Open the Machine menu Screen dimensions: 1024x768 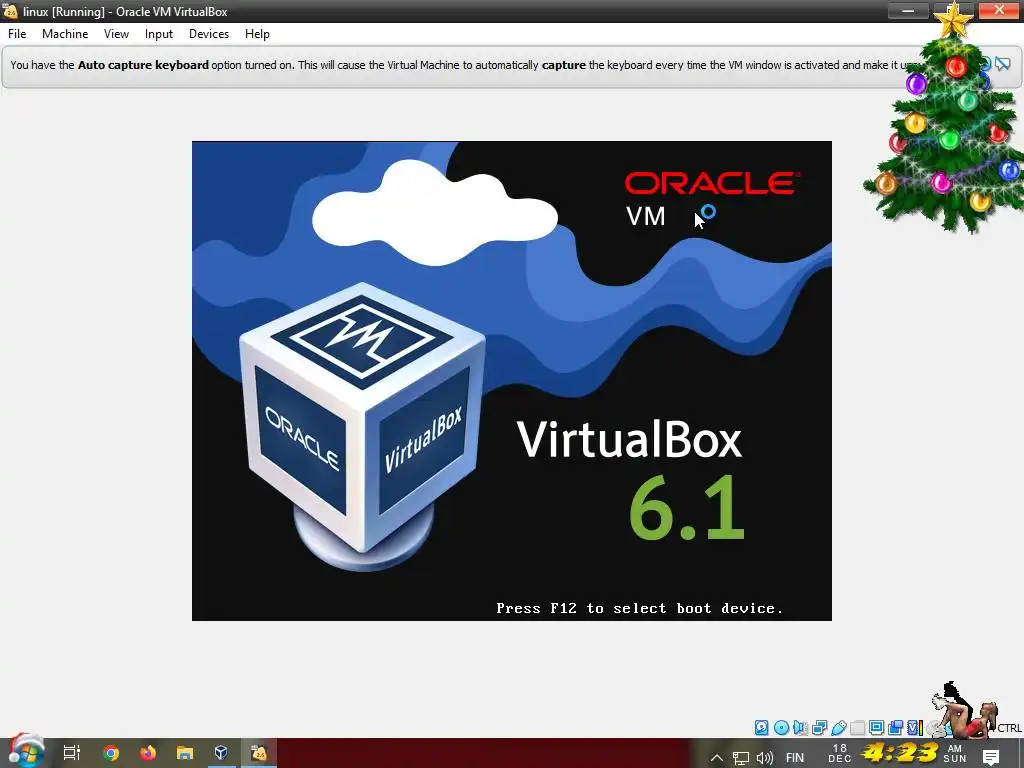[x=65, y=34]
